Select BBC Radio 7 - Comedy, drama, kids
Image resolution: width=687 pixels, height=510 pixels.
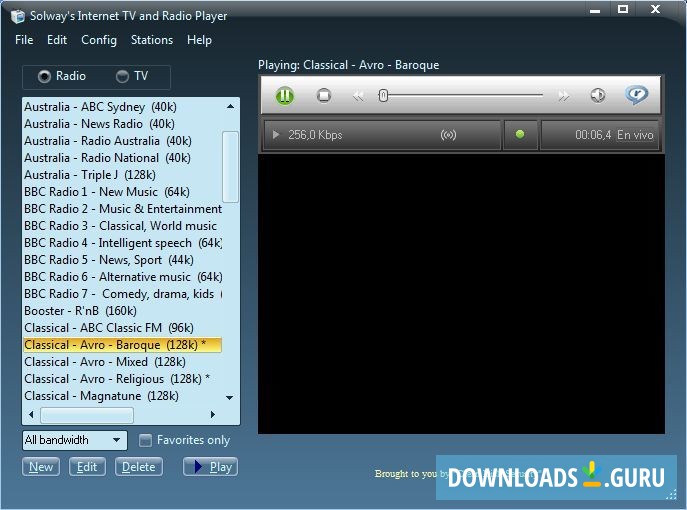tap(123, 294)
